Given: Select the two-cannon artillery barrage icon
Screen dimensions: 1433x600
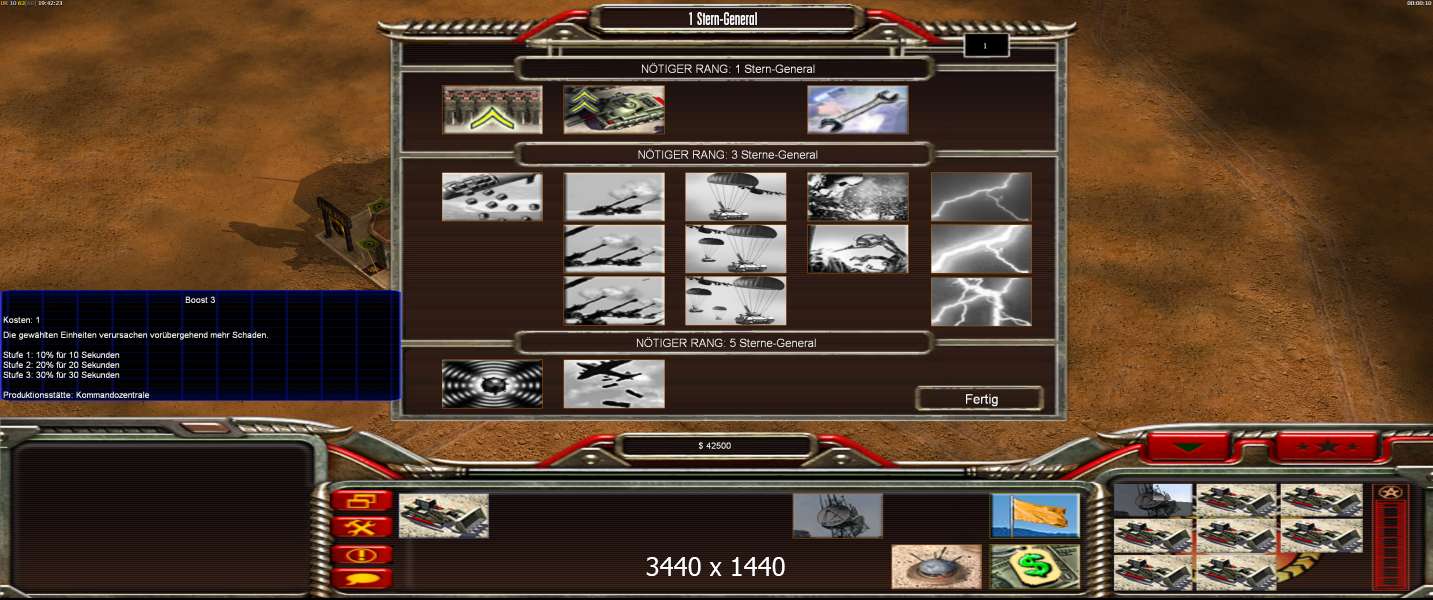Looking at the screenshot, I should tap(614, 249).
